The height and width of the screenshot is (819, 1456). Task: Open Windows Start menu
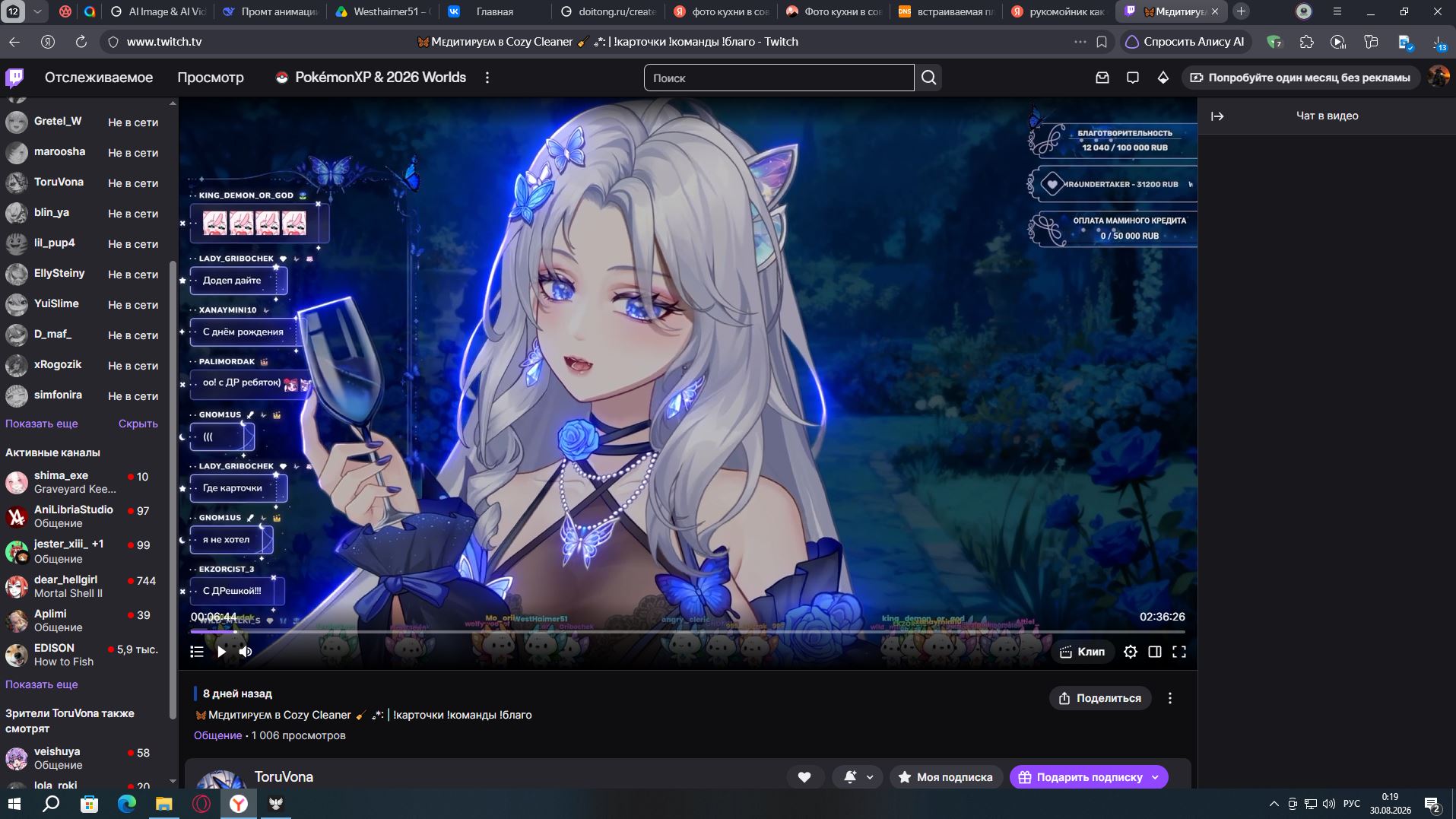[14, 804]
